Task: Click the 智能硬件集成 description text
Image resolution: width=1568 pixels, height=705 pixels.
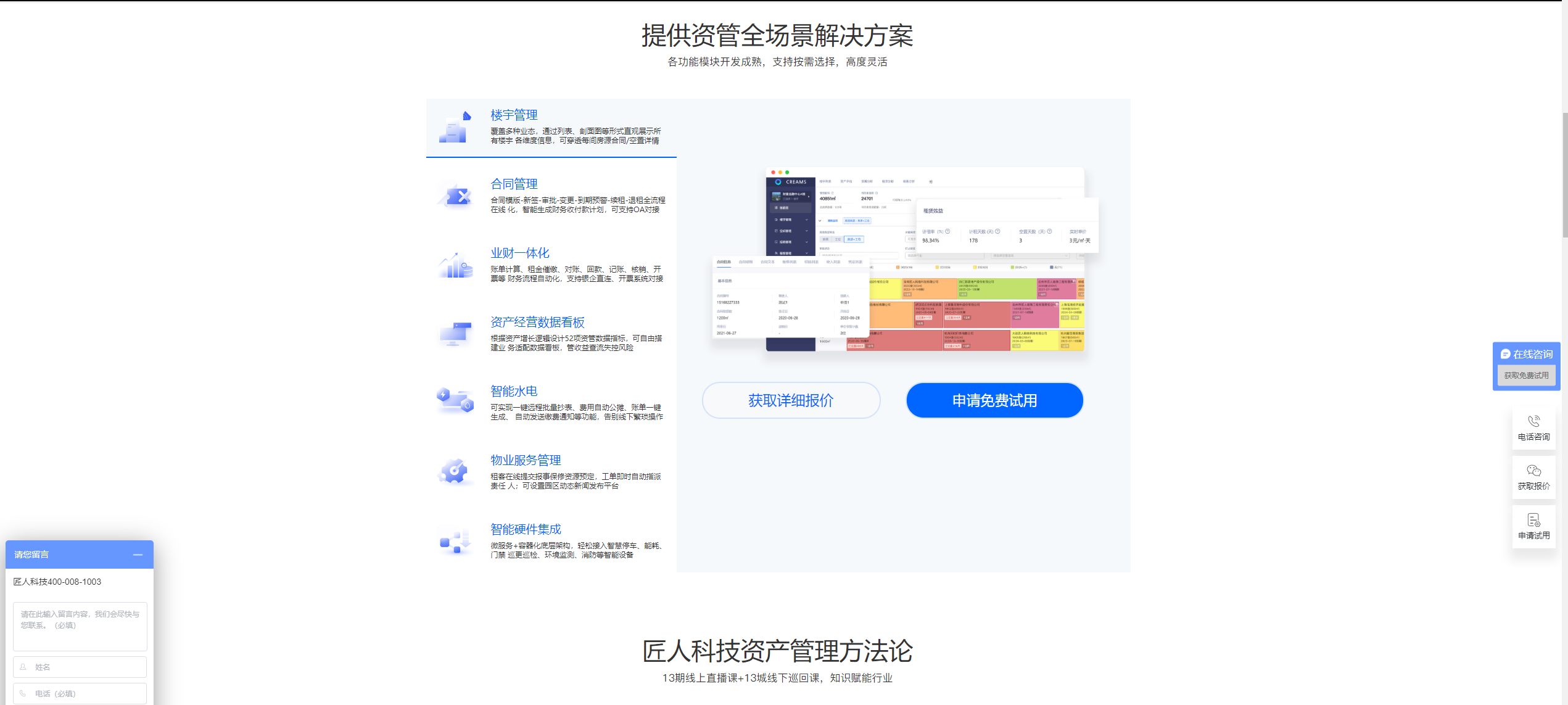Action: [x=577, y=550]
